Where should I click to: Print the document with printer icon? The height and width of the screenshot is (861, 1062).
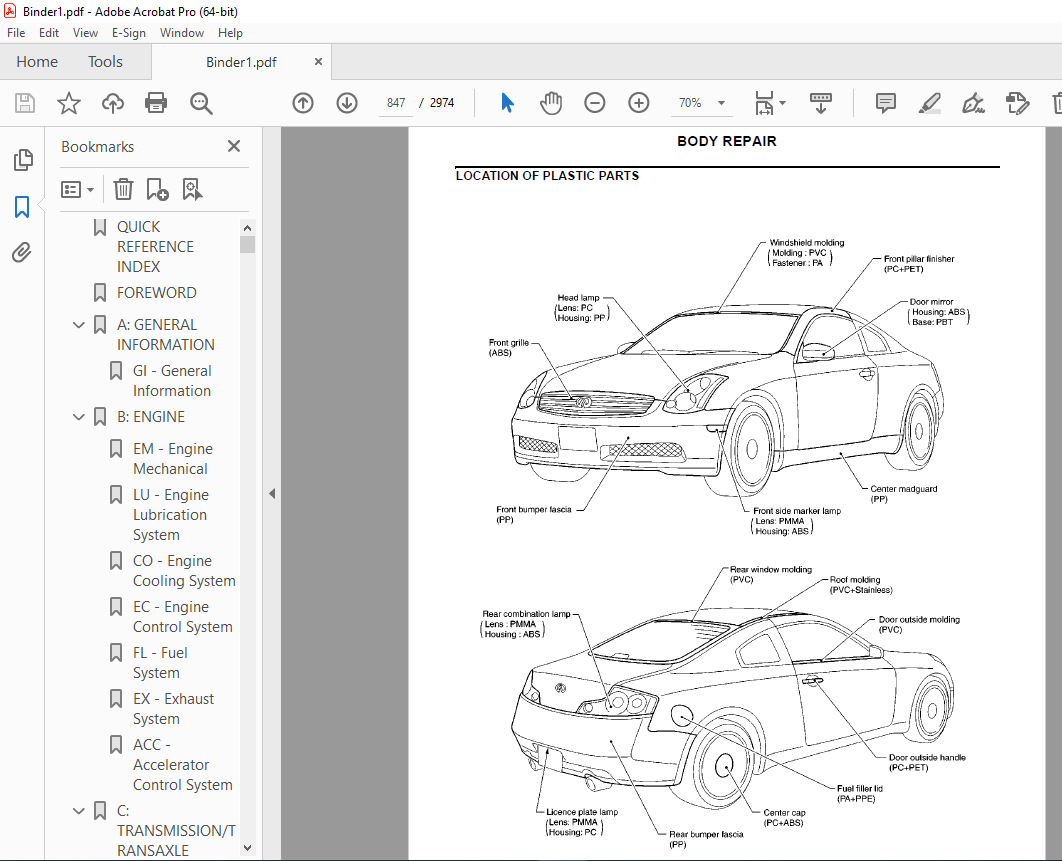(156, 103)
